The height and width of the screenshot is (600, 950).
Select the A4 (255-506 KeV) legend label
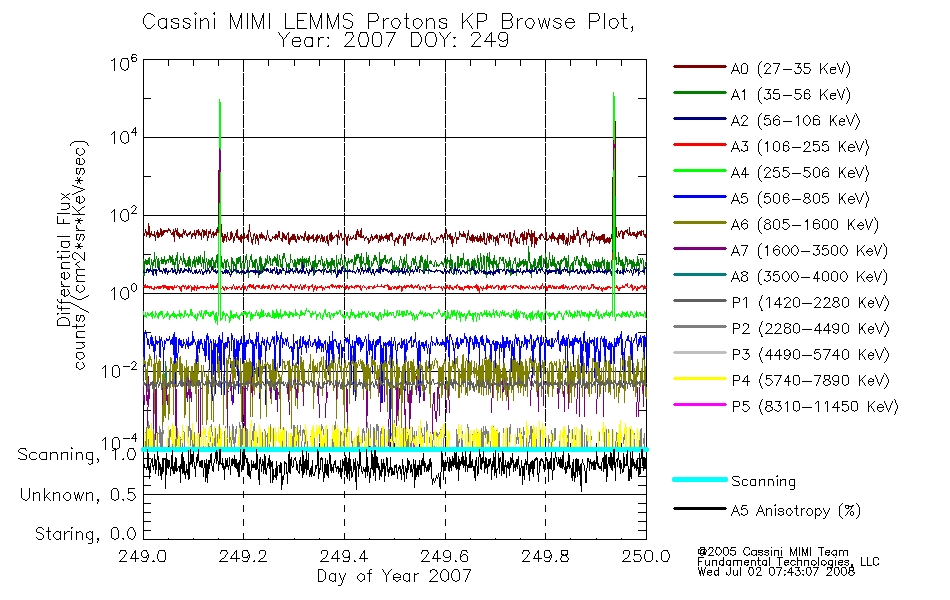[x=800, y=173]
